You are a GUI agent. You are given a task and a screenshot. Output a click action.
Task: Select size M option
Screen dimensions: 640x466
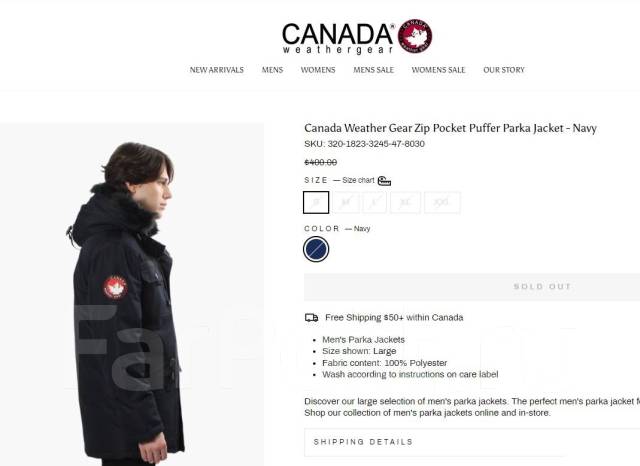(x=346, y=202)
